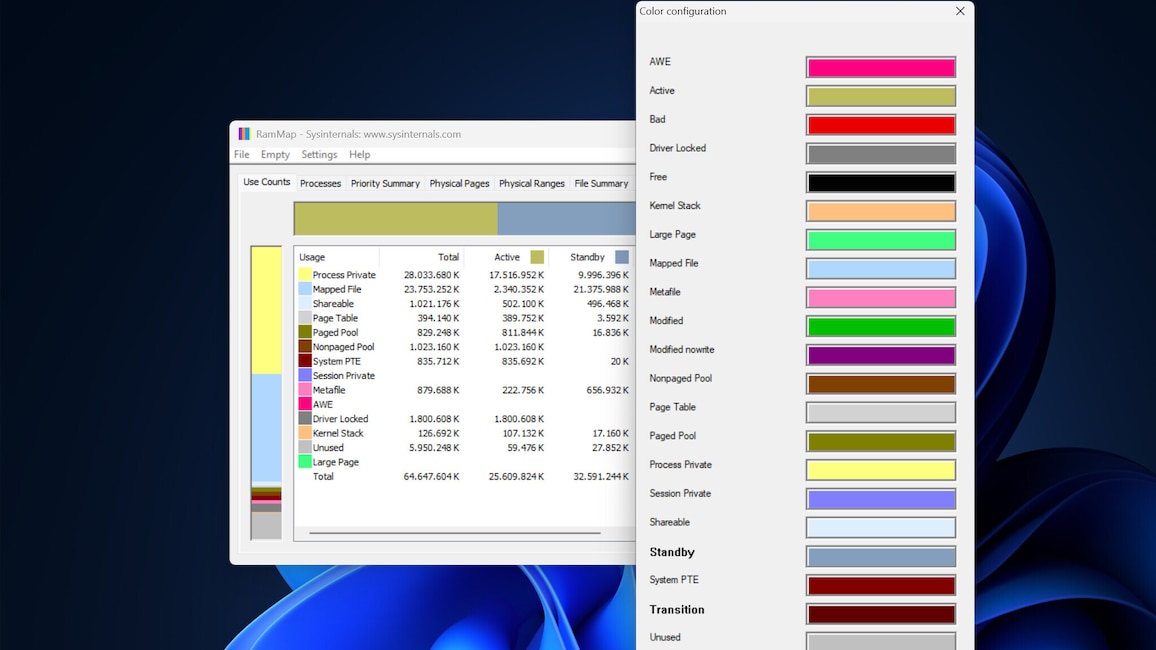Change the Driver Locked color in Color configuration

881,154
